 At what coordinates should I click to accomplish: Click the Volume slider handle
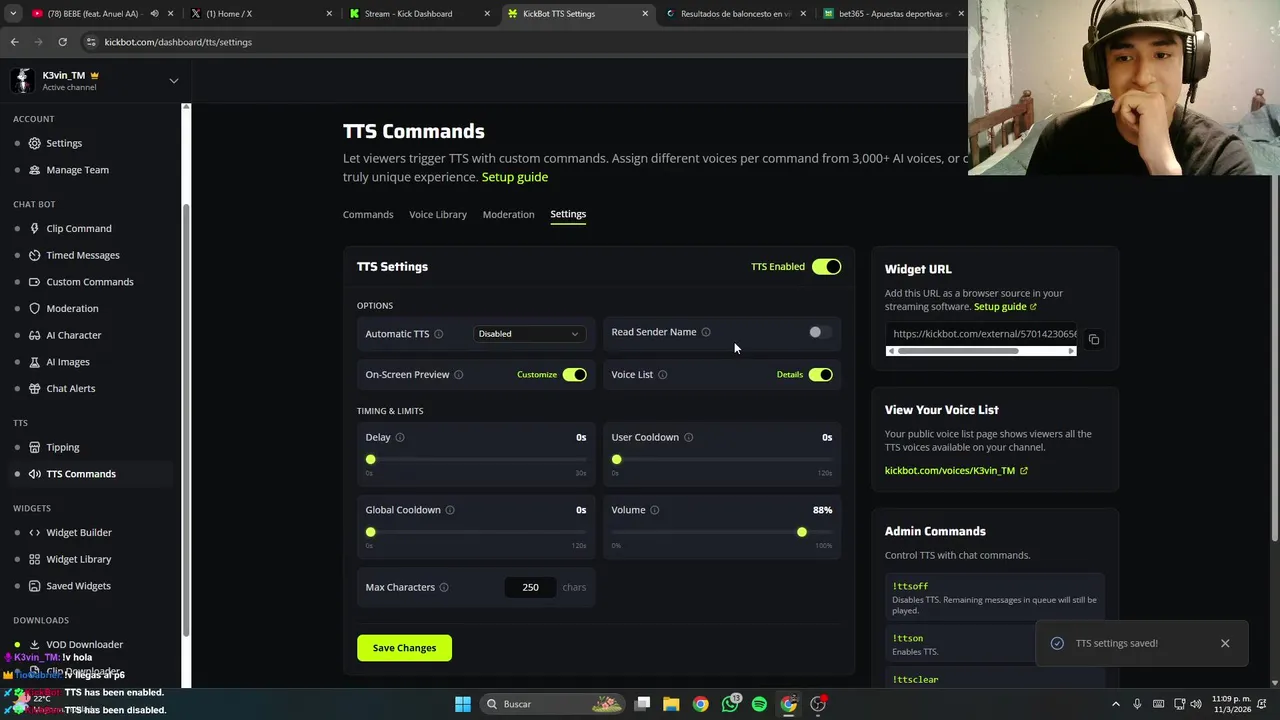[x=802, y=532]
